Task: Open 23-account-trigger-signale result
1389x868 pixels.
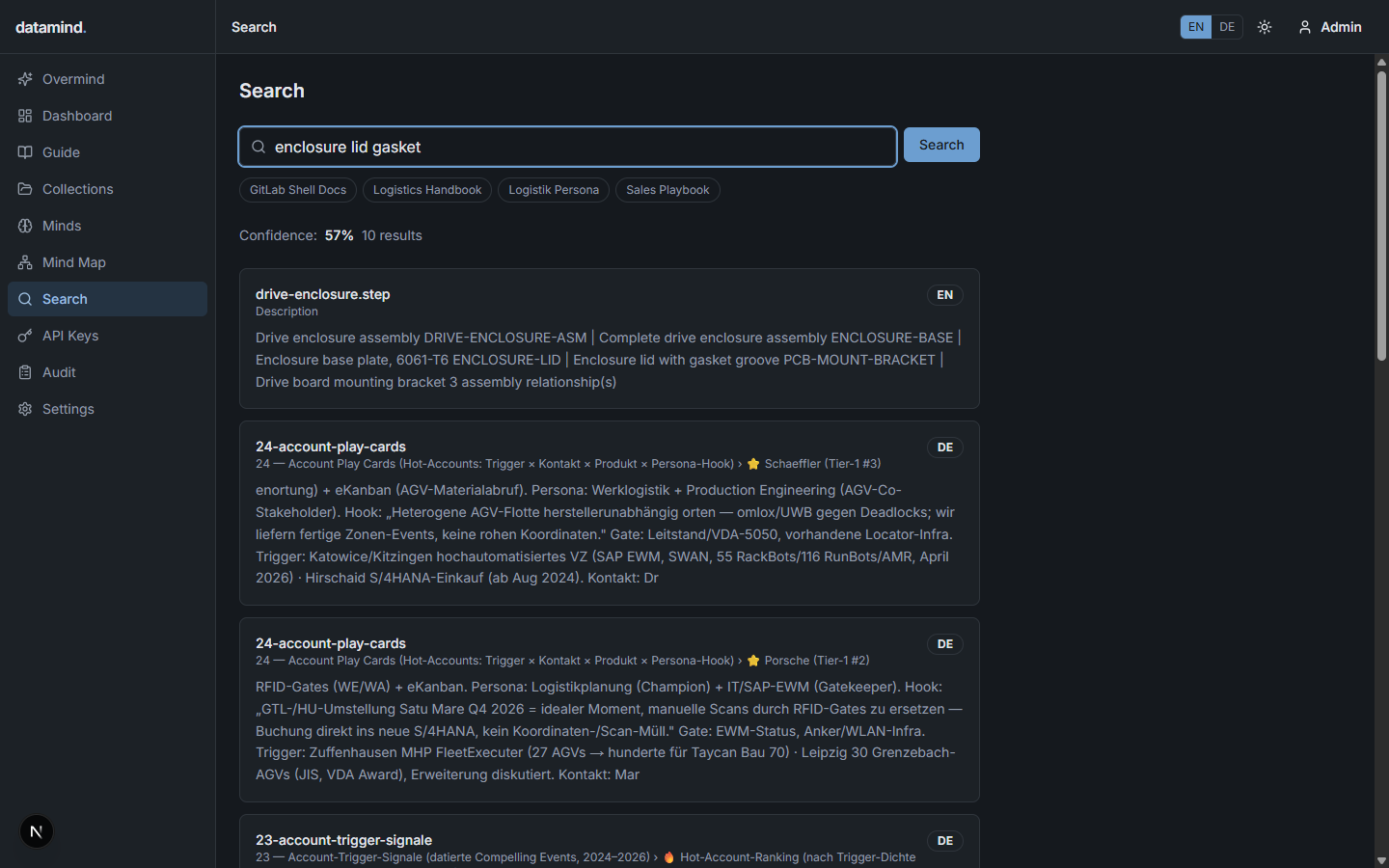Action: 610,841
